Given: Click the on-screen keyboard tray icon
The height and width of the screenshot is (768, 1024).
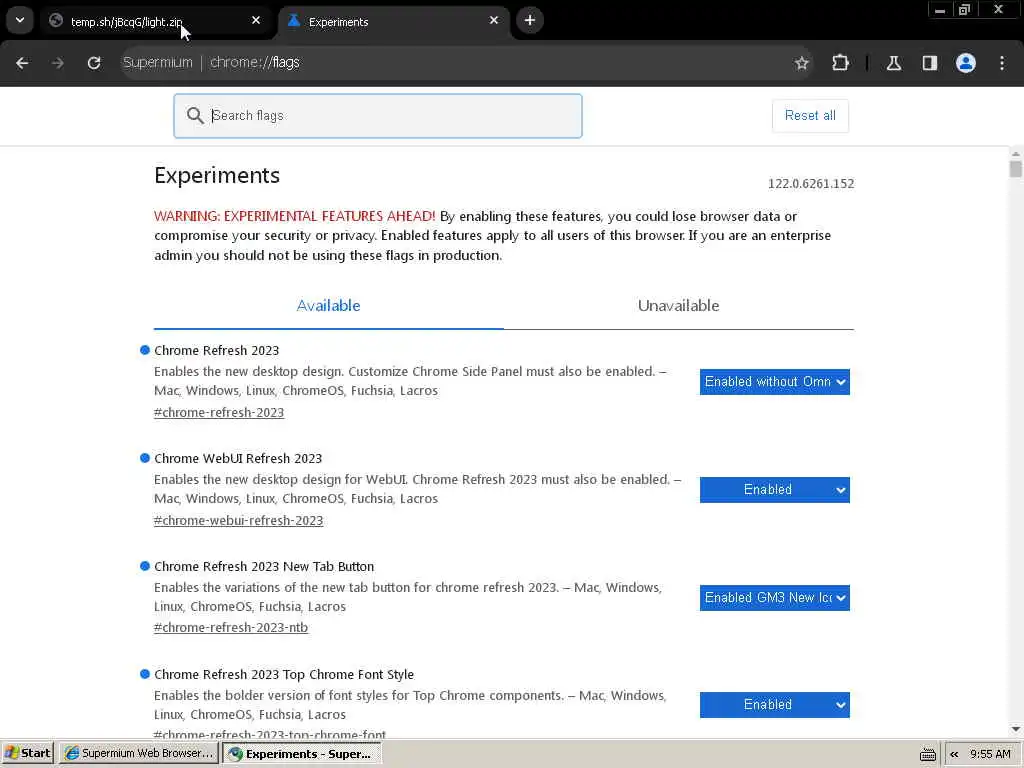Looking at the screenshot, I should pyautogui.click(x=927, y=754).
